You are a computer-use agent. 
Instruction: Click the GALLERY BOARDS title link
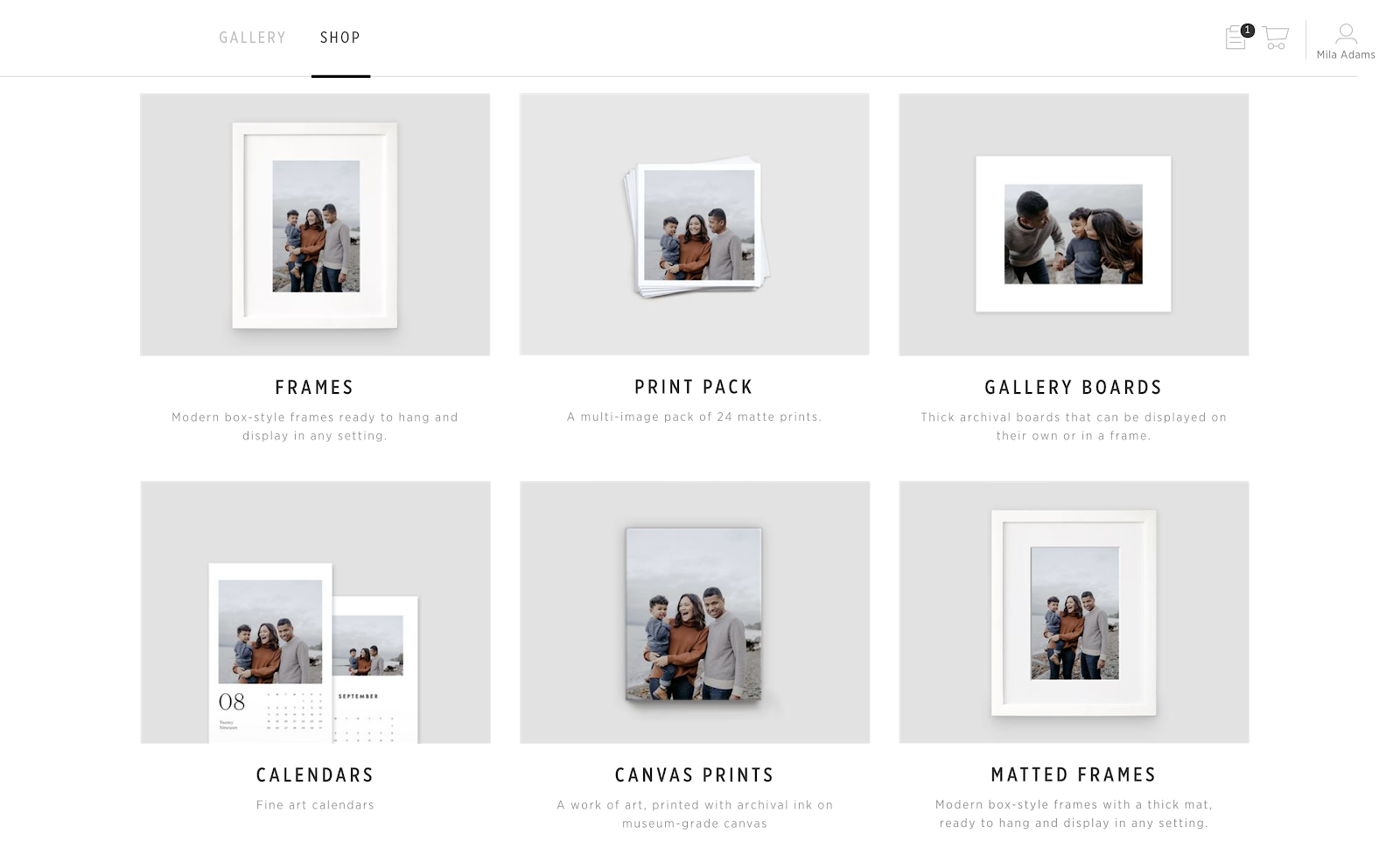click(x=1074, y=387)
